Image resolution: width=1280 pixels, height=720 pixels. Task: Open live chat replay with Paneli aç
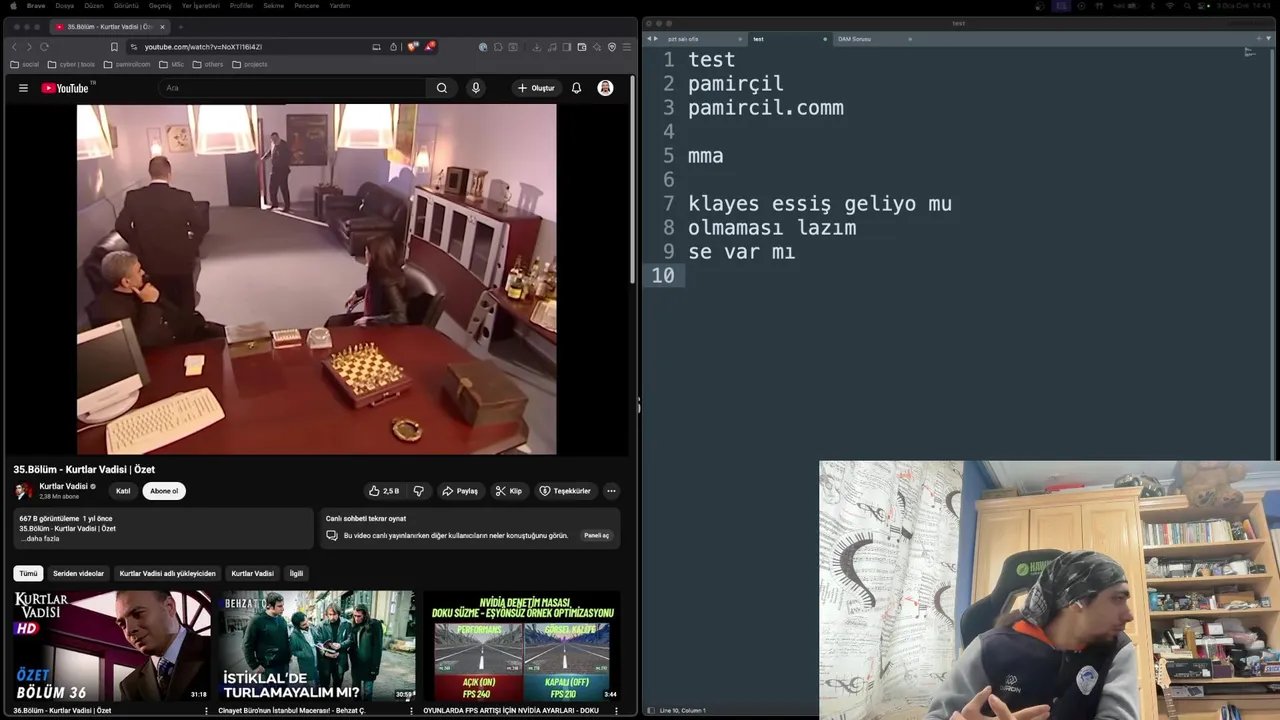pyautogui.click(x=597, y=535)
